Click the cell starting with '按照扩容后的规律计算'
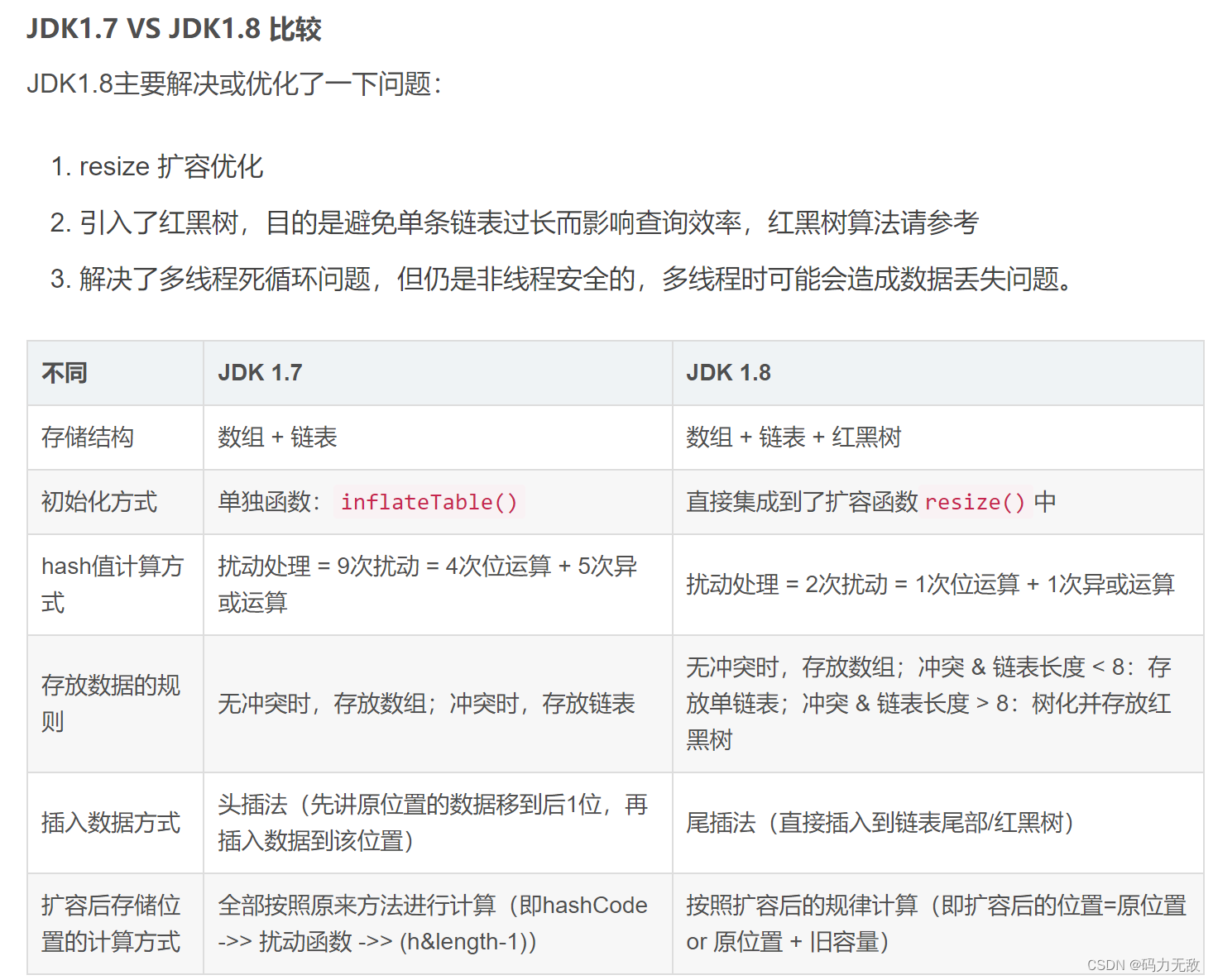Image resolution: width=1213 pixels, height=980 pixels. click(x=937, y=924)
